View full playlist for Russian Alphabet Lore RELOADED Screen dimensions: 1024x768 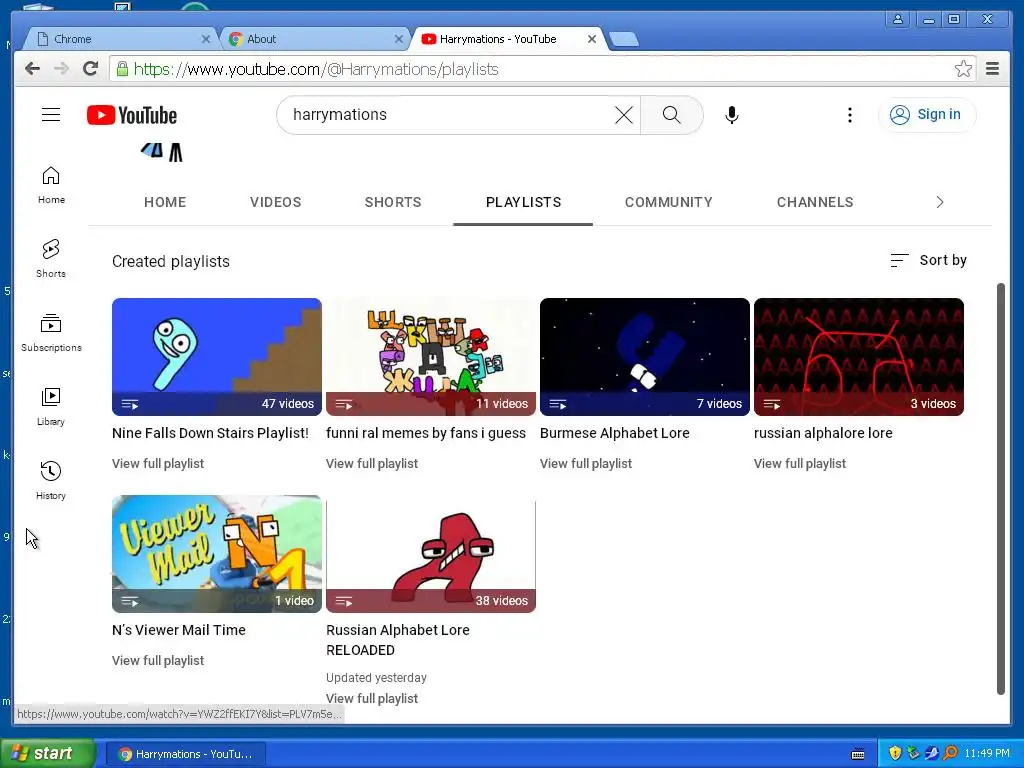[x=372, y=699]
